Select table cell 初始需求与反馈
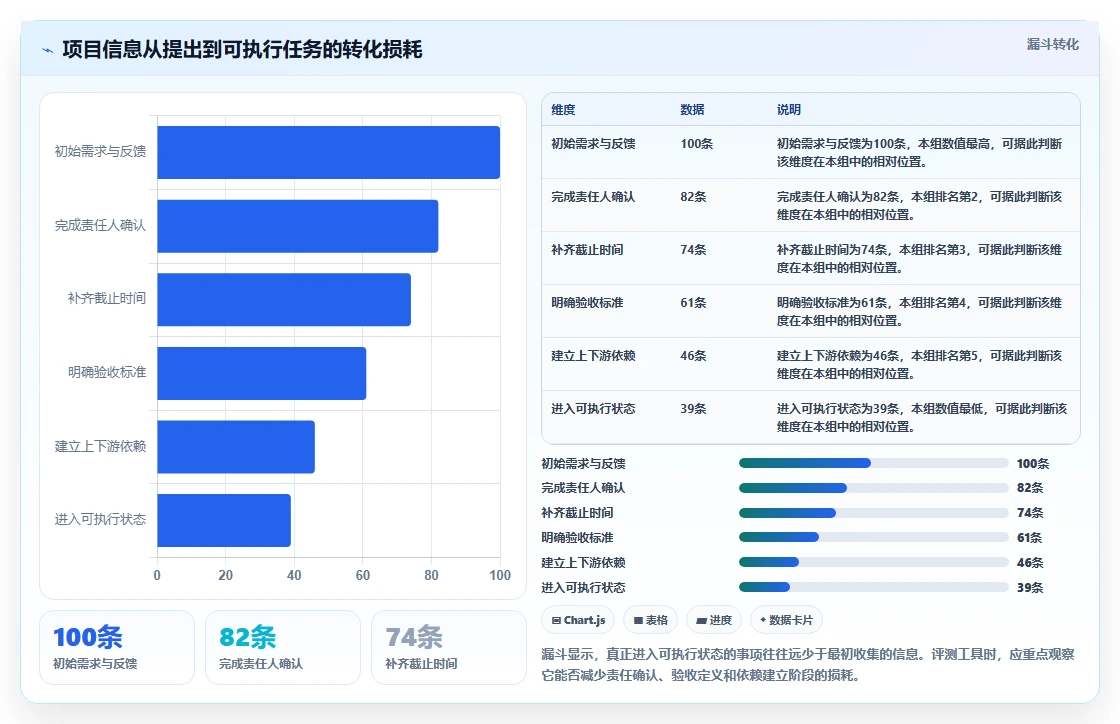The height and width of the screenshot is (724, 1120). click(593, 144)
